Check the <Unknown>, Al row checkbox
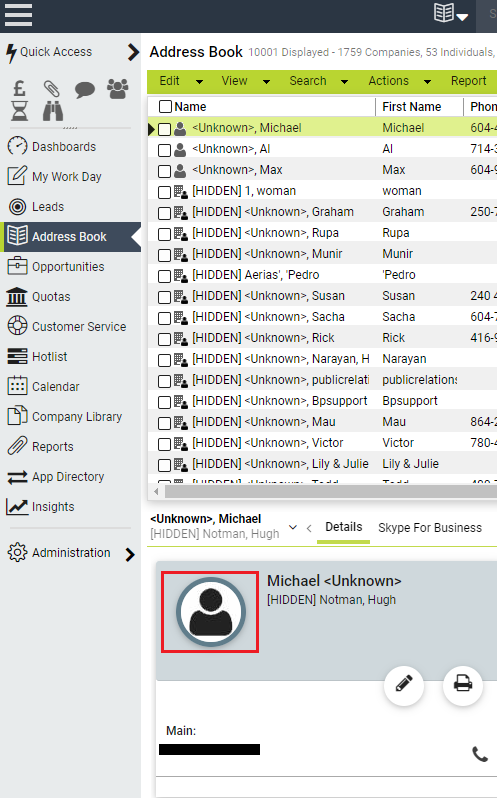Screen dimensions: 497x798 (x=164, y=150)
